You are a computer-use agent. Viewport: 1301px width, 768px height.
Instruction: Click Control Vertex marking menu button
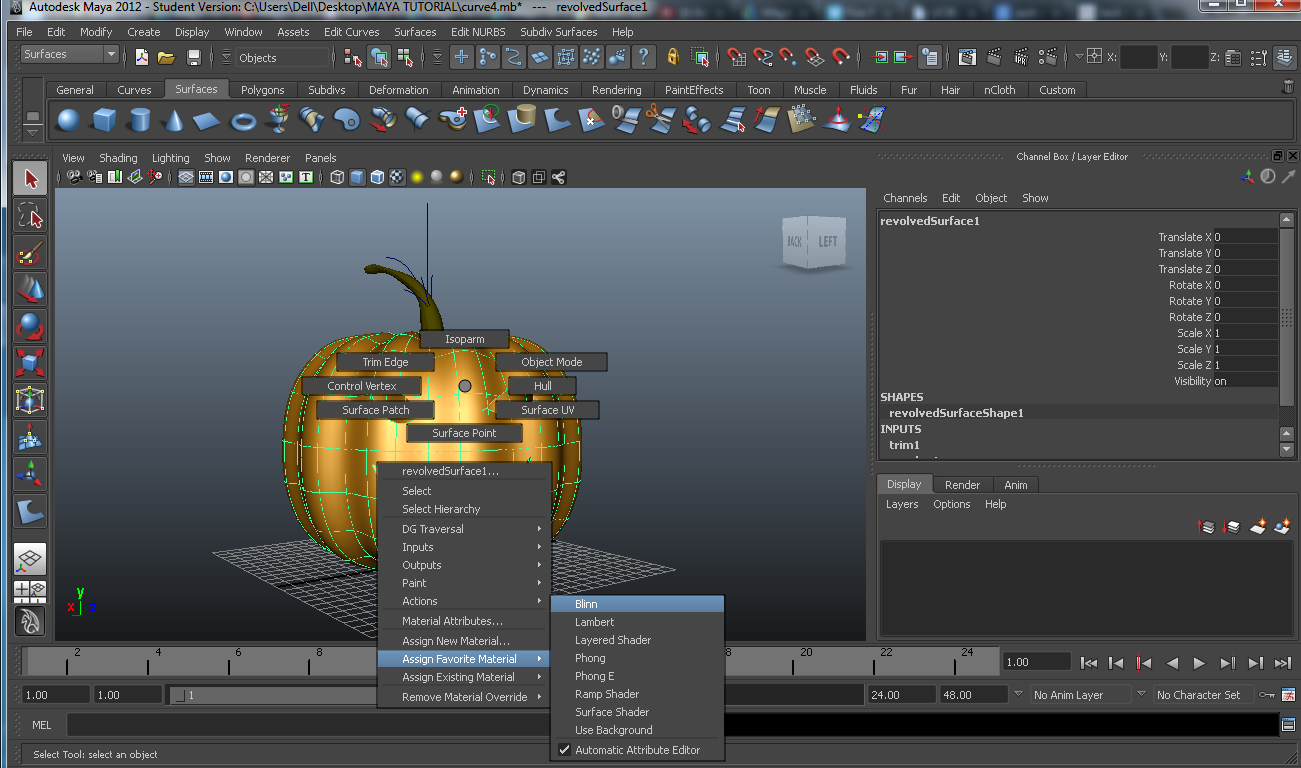click(362, 386)
